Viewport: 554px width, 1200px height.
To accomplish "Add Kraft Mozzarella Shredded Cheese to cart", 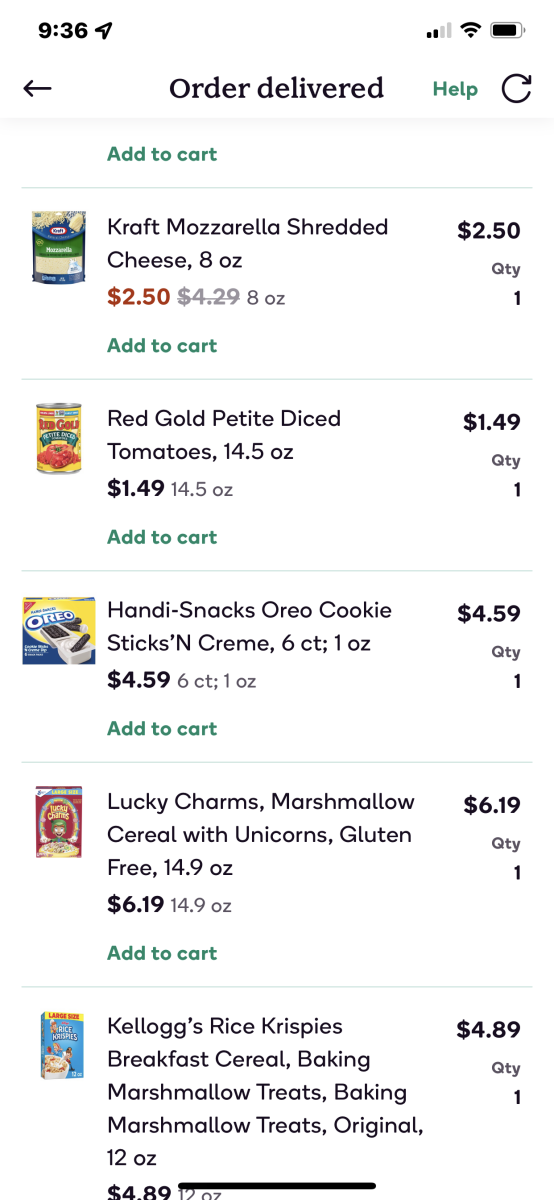I will [x=162, y=346].
